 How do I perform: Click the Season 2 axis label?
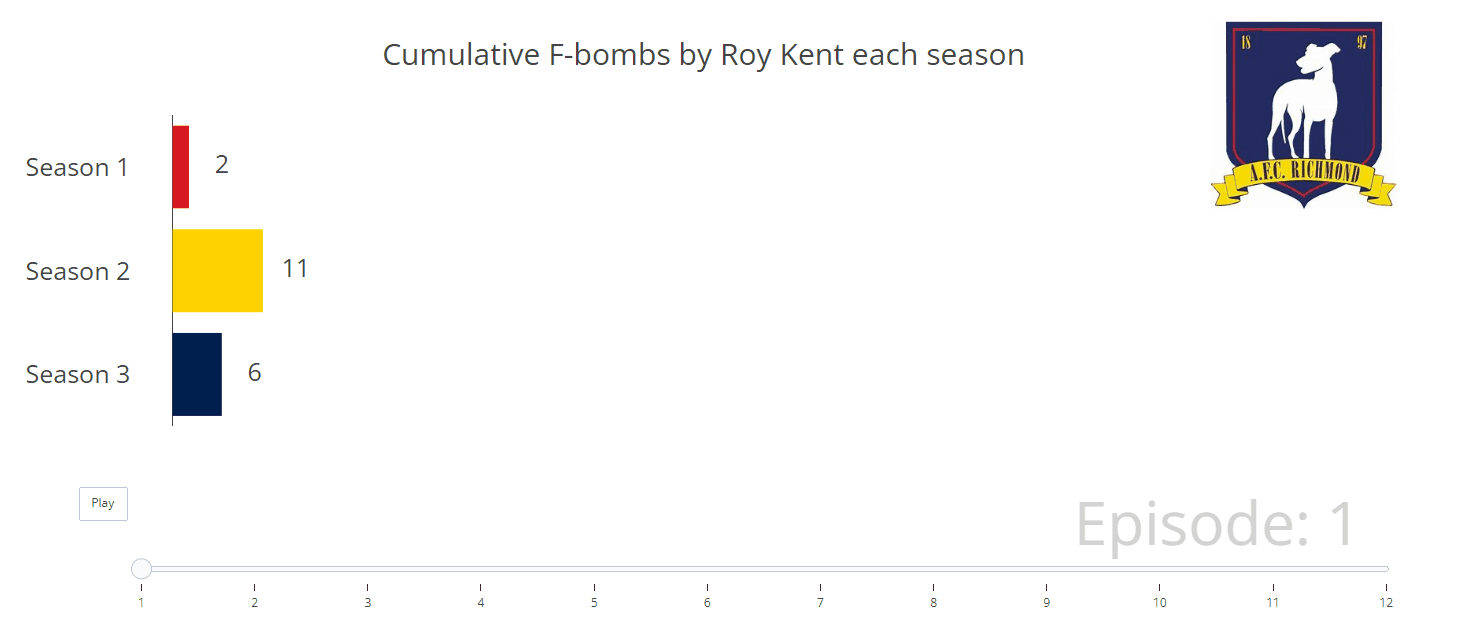(78, 272)
